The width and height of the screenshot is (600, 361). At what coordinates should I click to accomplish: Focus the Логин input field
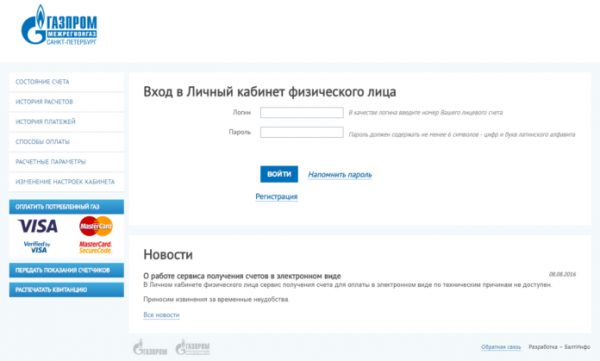tap(302, 113)
